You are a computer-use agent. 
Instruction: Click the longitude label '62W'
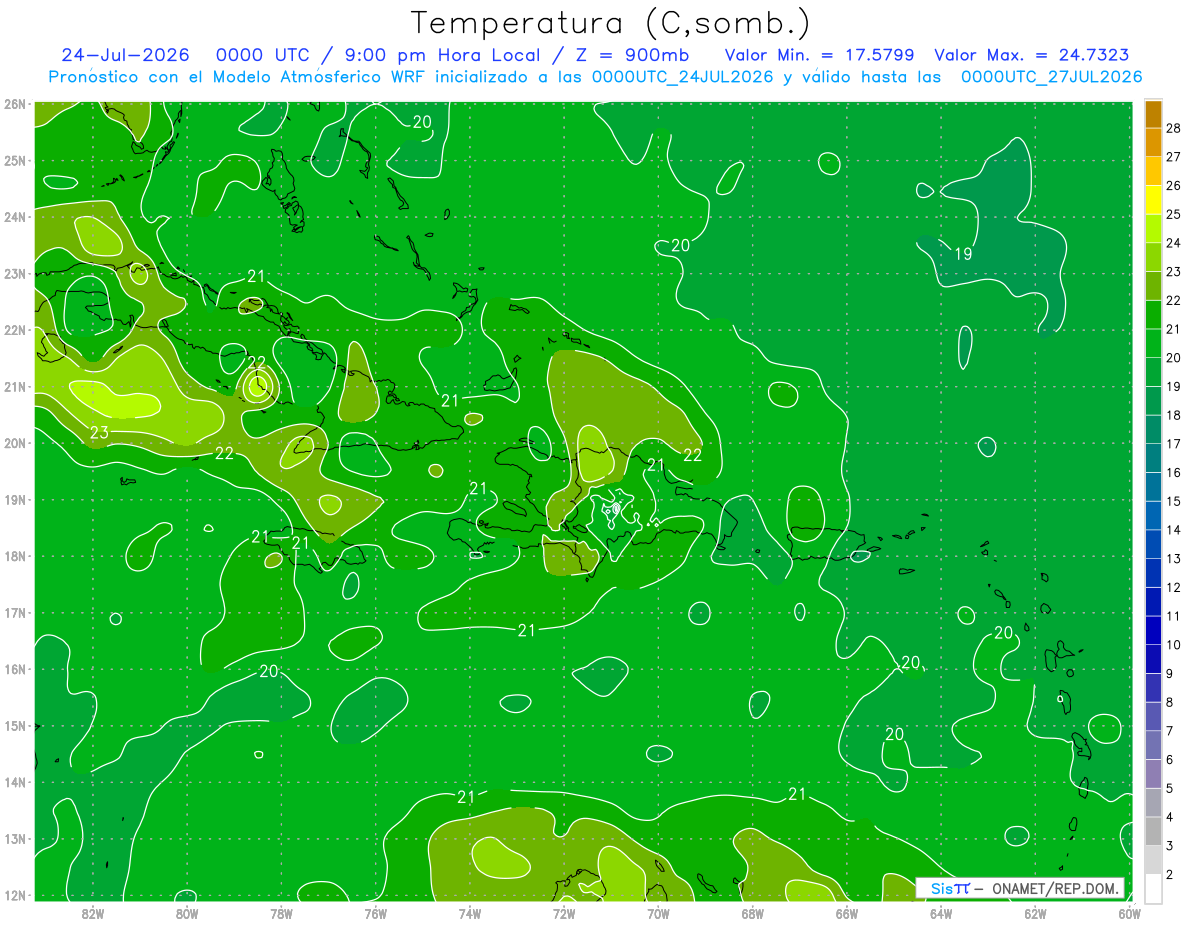coord(1035,913)
